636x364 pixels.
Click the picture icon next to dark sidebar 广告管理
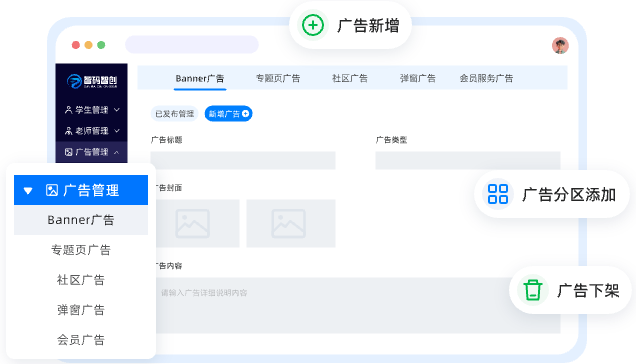[69, 152]
